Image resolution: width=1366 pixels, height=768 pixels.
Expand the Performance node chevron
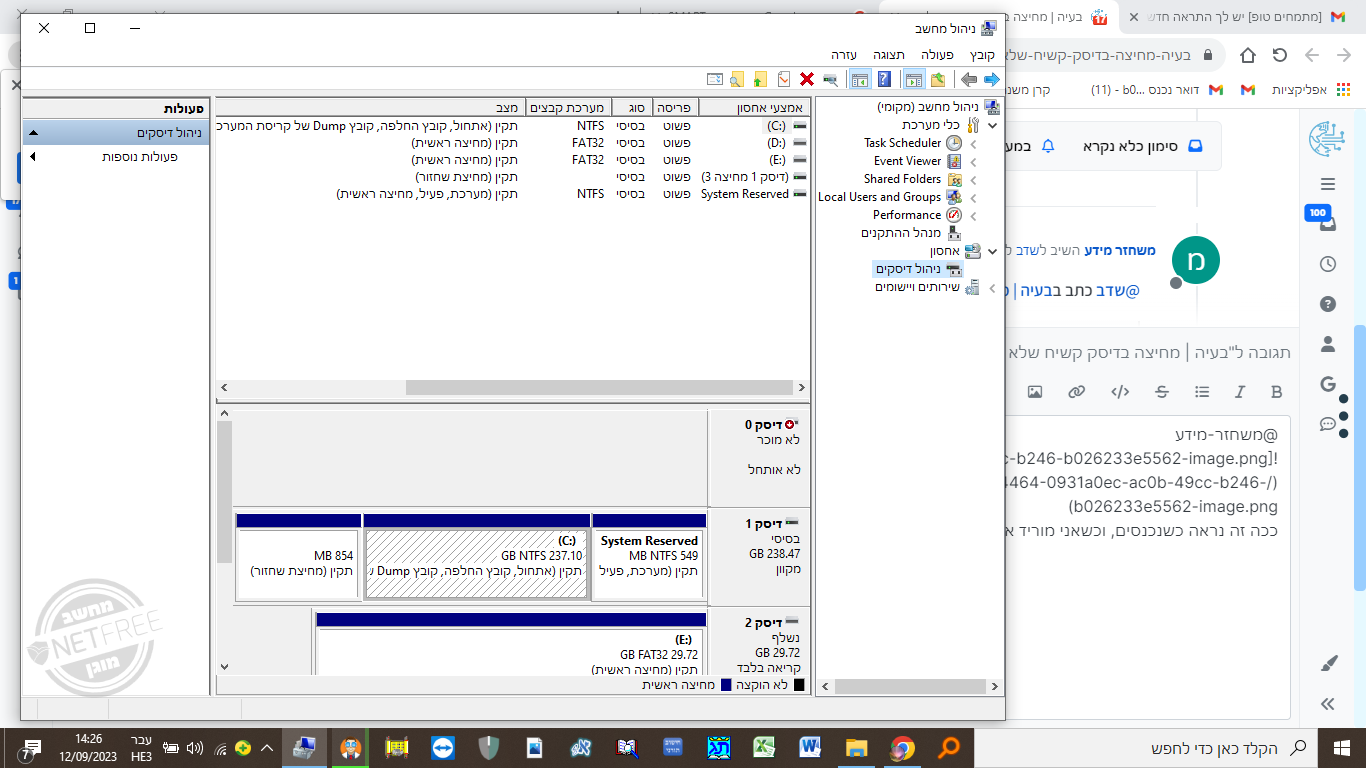[974, 215]
